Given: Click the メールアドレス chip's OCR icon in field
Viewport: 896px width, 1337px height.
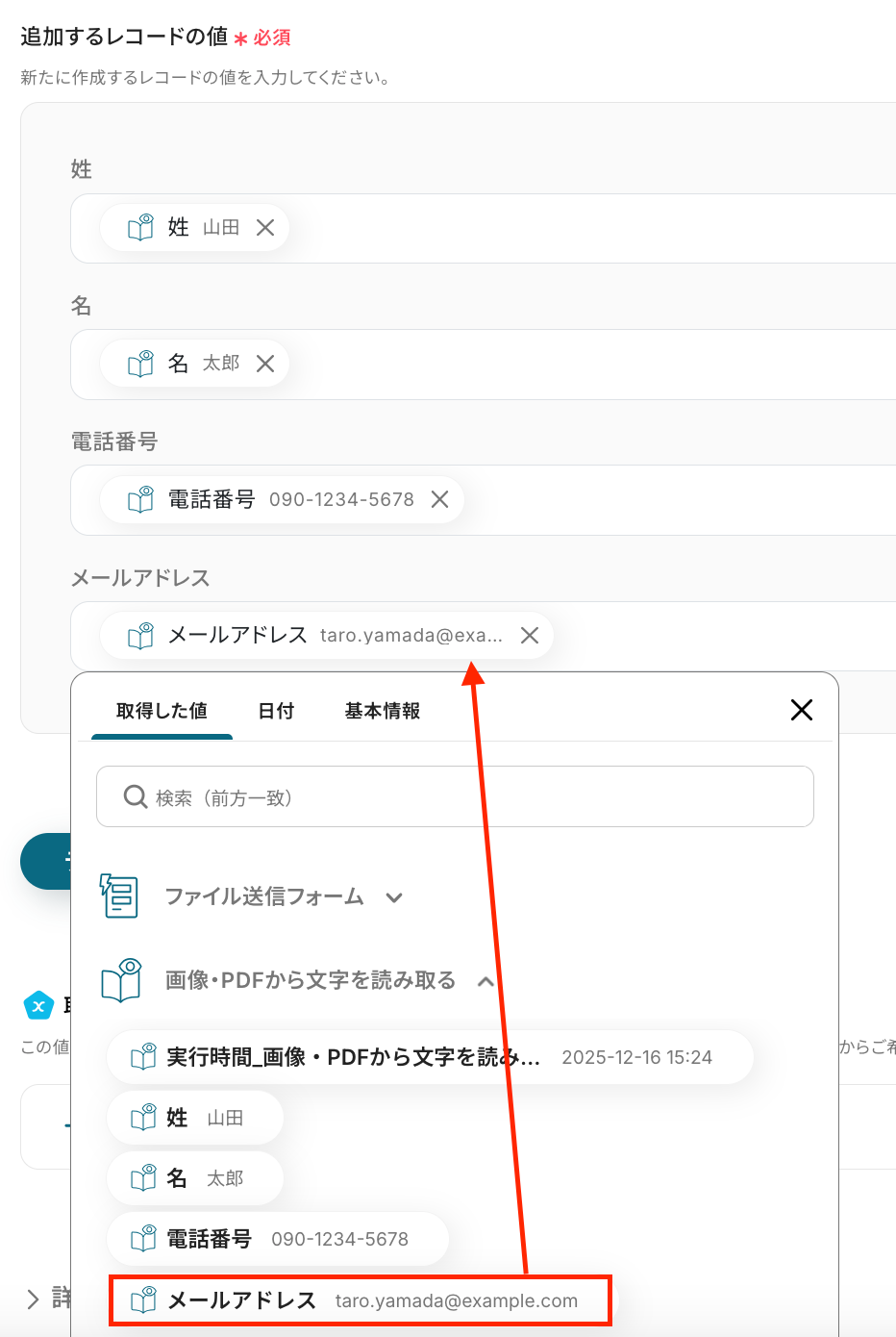Looking at the screenshot, I should point(141,635).
